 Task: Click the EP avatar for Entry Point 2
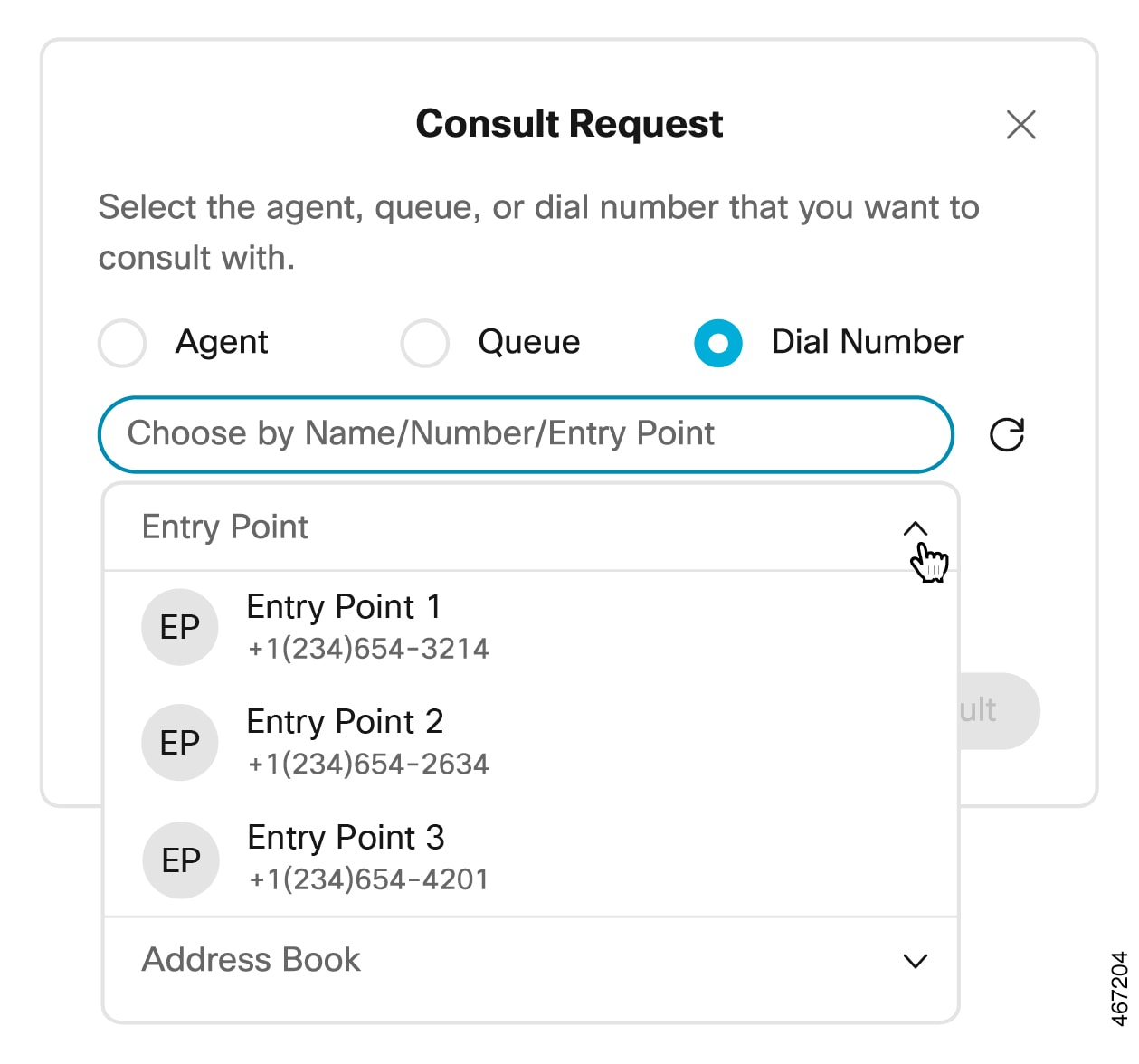[x=180, y=743]
